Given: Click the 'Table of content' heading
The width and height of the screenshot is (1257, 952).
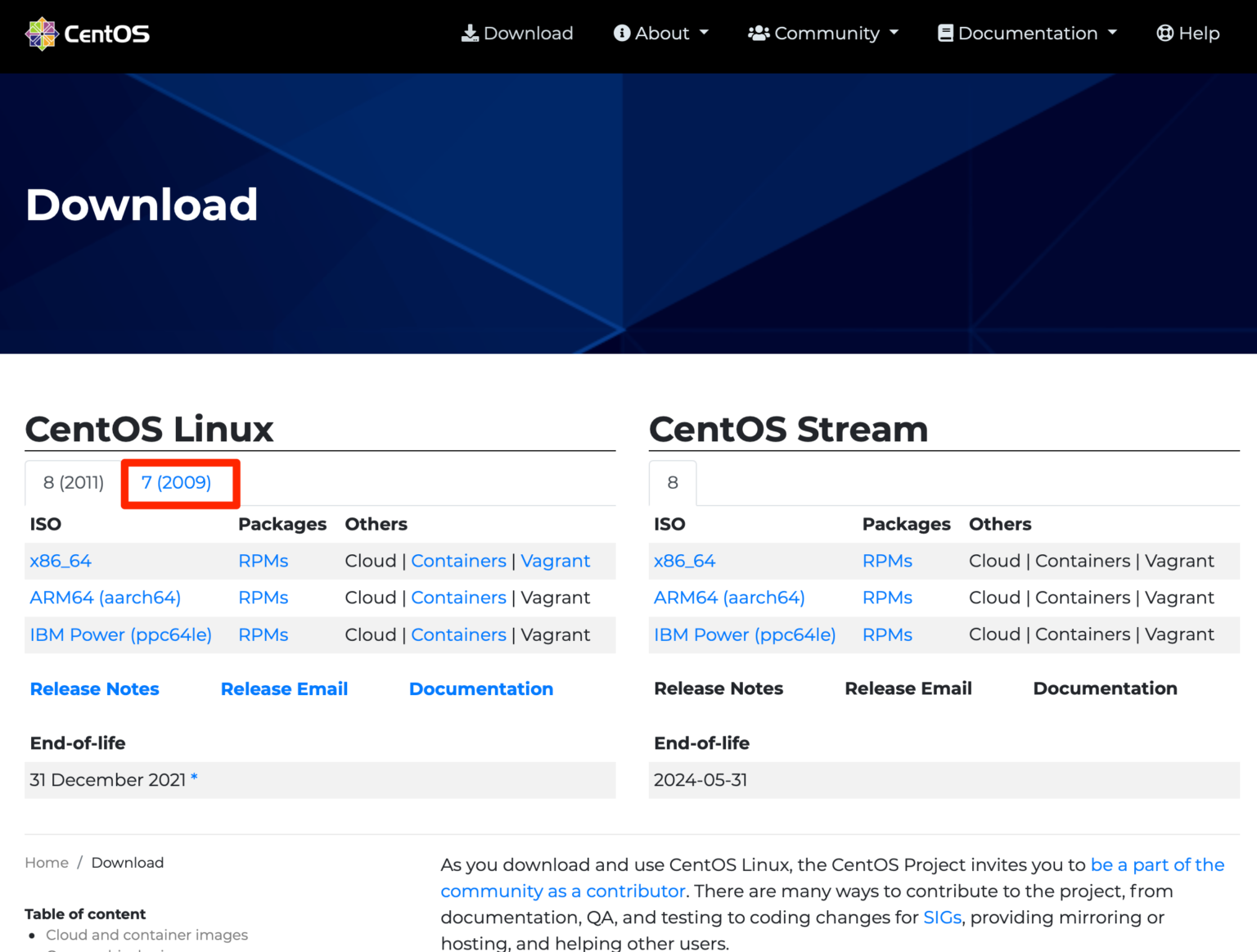Looking at the screenshot, I should [x=85, y=914].
